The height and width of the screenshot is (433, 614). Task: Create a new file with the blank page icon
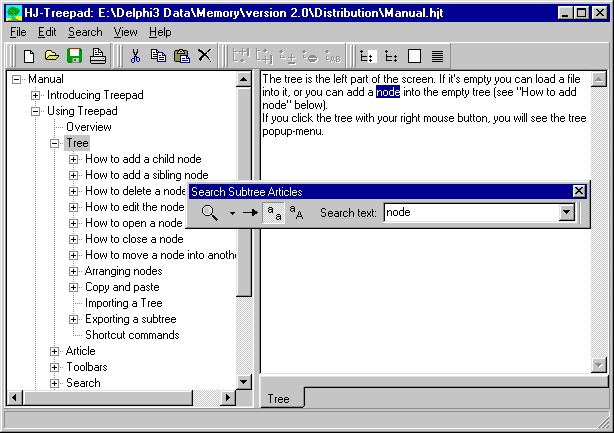tap(29, 56)
